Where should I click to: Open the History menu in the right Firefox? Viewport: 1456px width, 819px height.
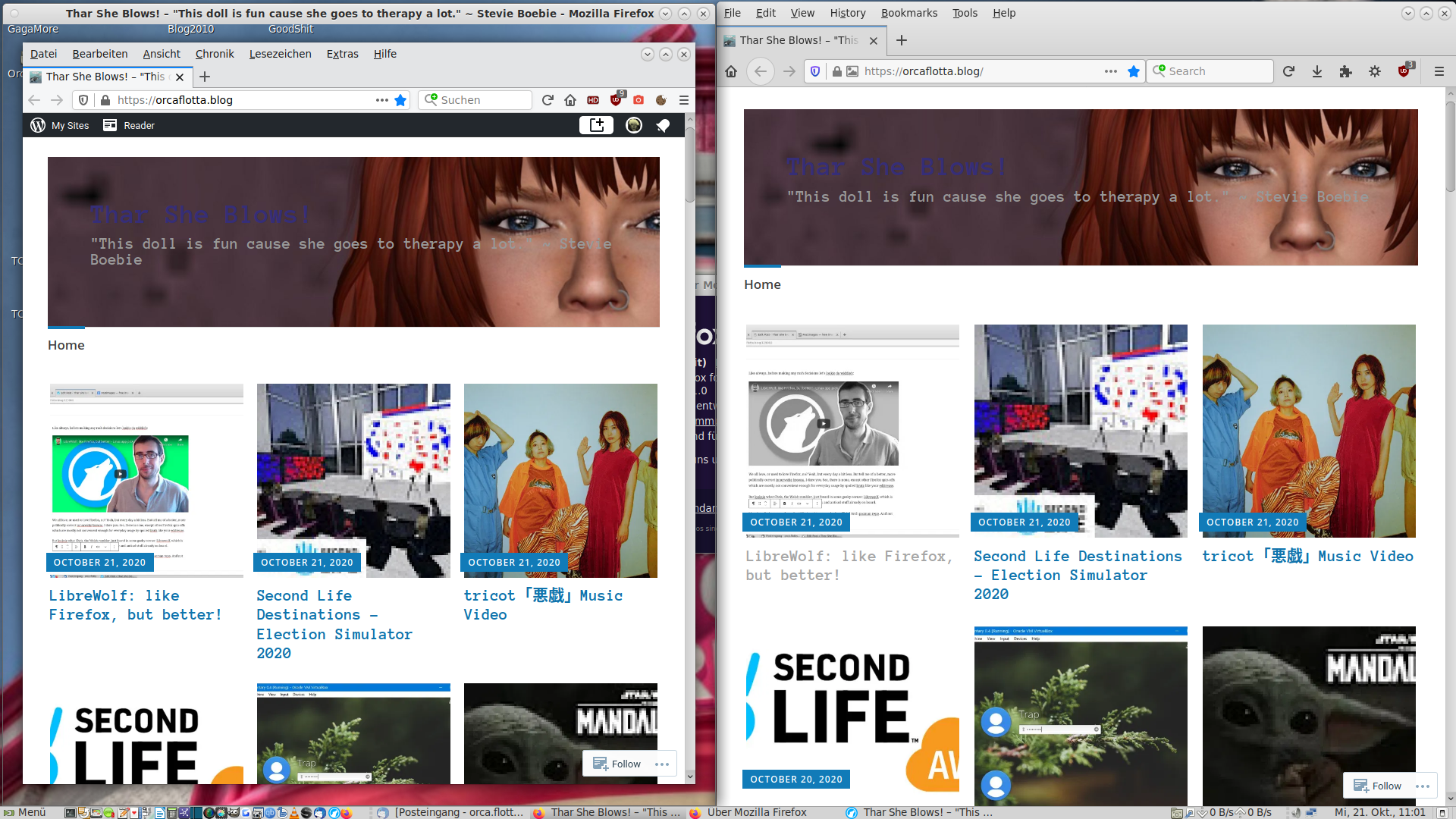(x=847, y=13)
